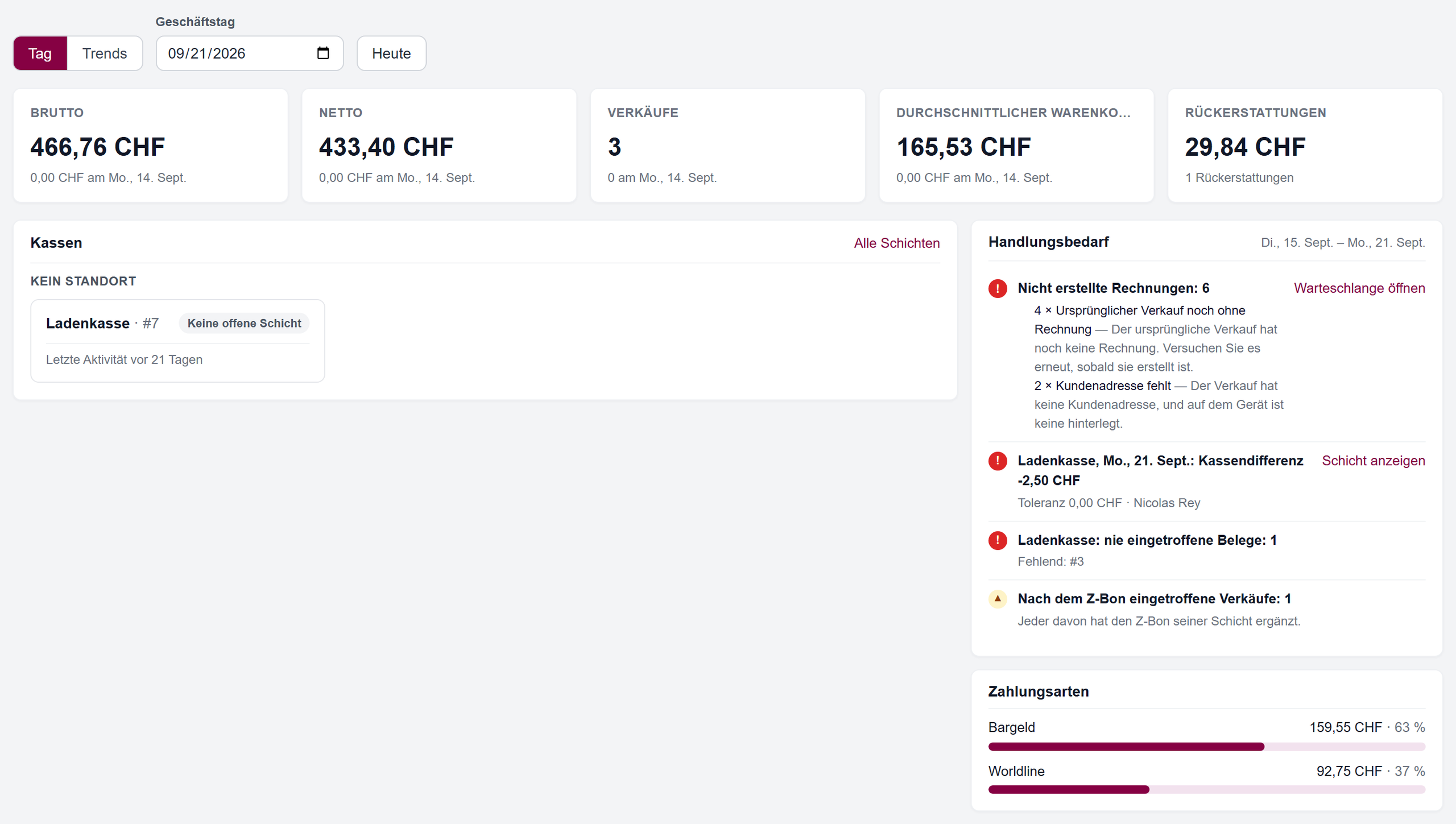Select the Durchschnittlicher Warenkorb card
The height and width of the screenshot is (824, 1456).
(1016, 145)
